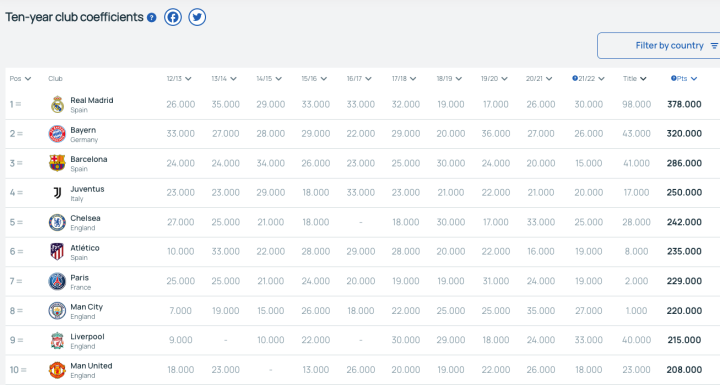The width and height of the screenshot is (720, 385).
Task: Open the Filter by country dropdown
Action: click(x=658, y=45)
